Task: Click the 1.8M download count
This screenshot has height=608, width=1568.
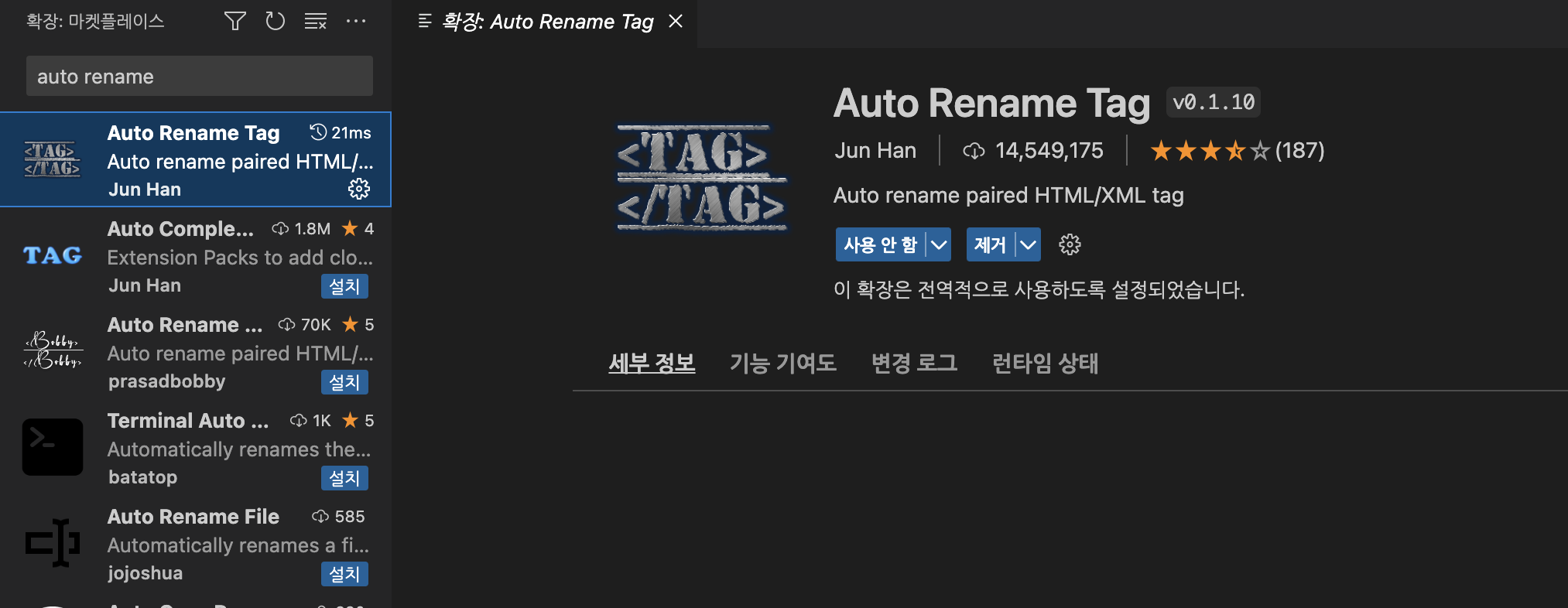Action: pos(301,229)
